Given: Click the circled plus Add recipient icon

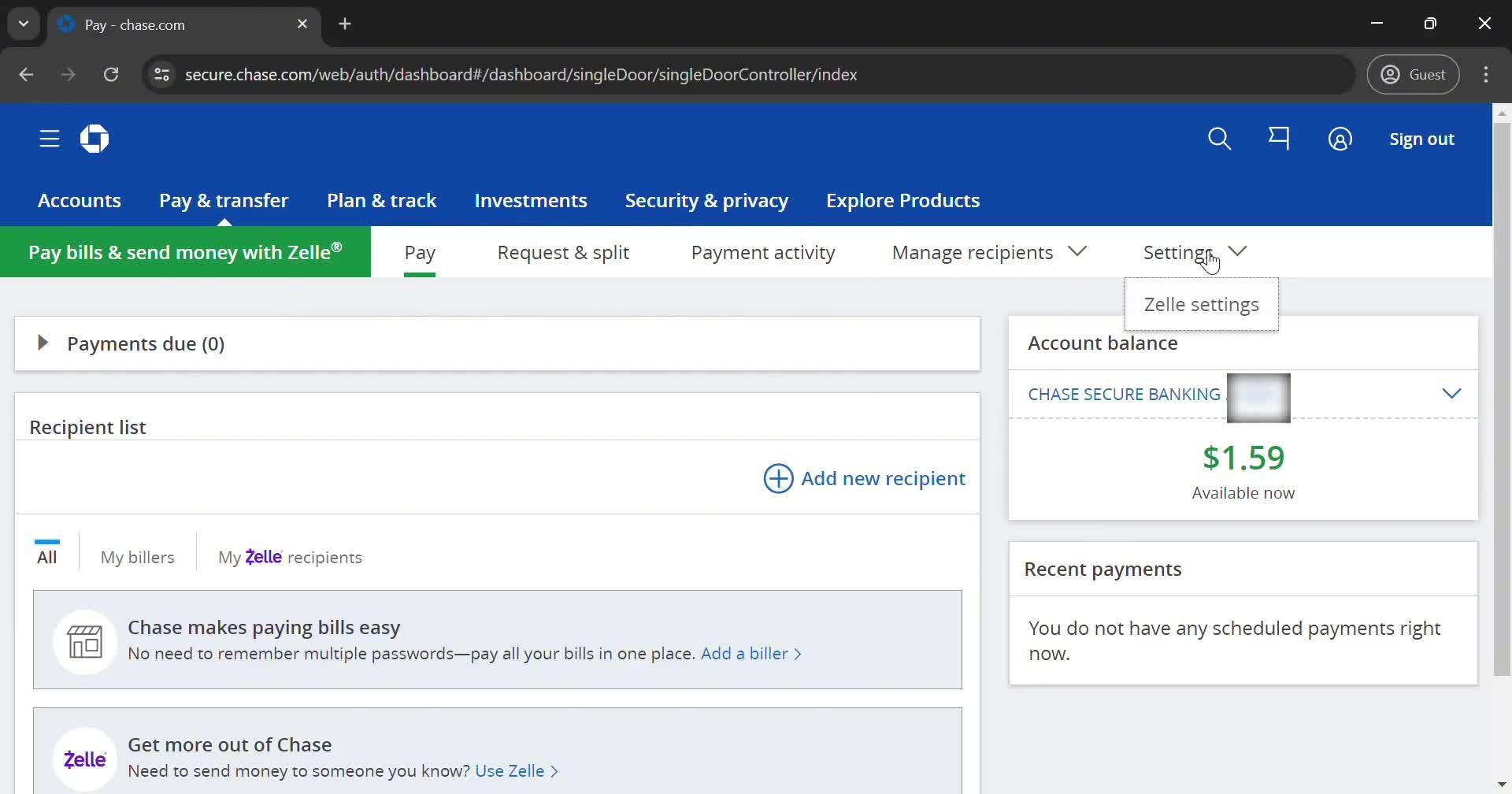Looking at the screenshot, I should pyautogui.click(x=778, y=478).
